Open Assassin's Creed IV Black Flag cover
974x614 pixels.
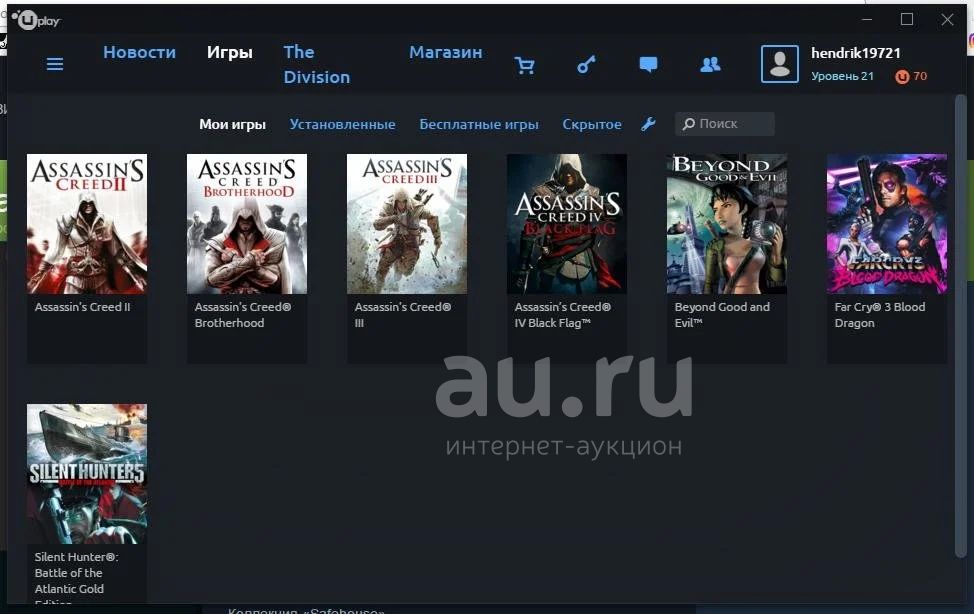(x=567, y=224)
